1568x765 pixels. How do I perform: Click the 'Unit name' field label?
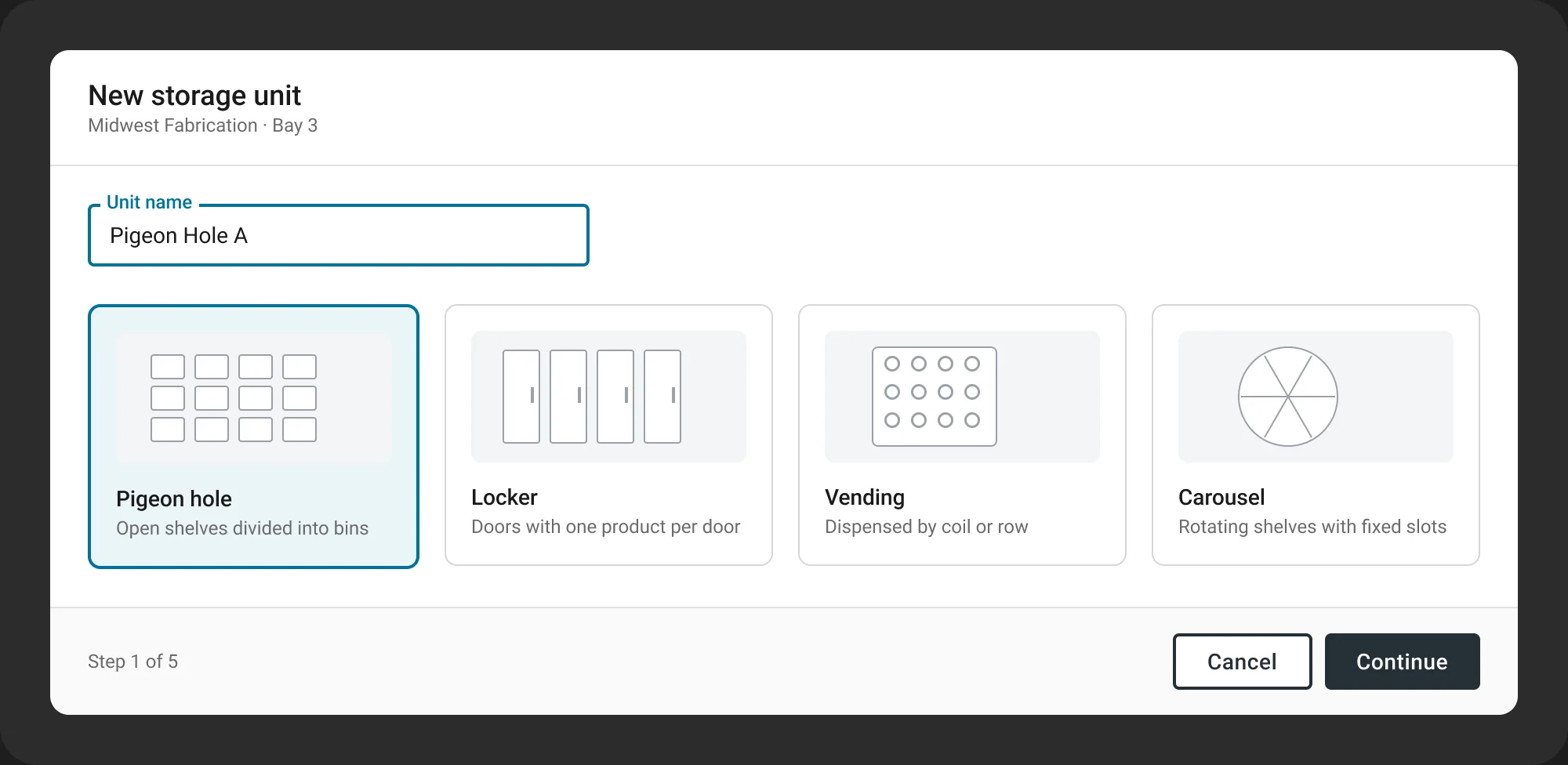(149, 202)
